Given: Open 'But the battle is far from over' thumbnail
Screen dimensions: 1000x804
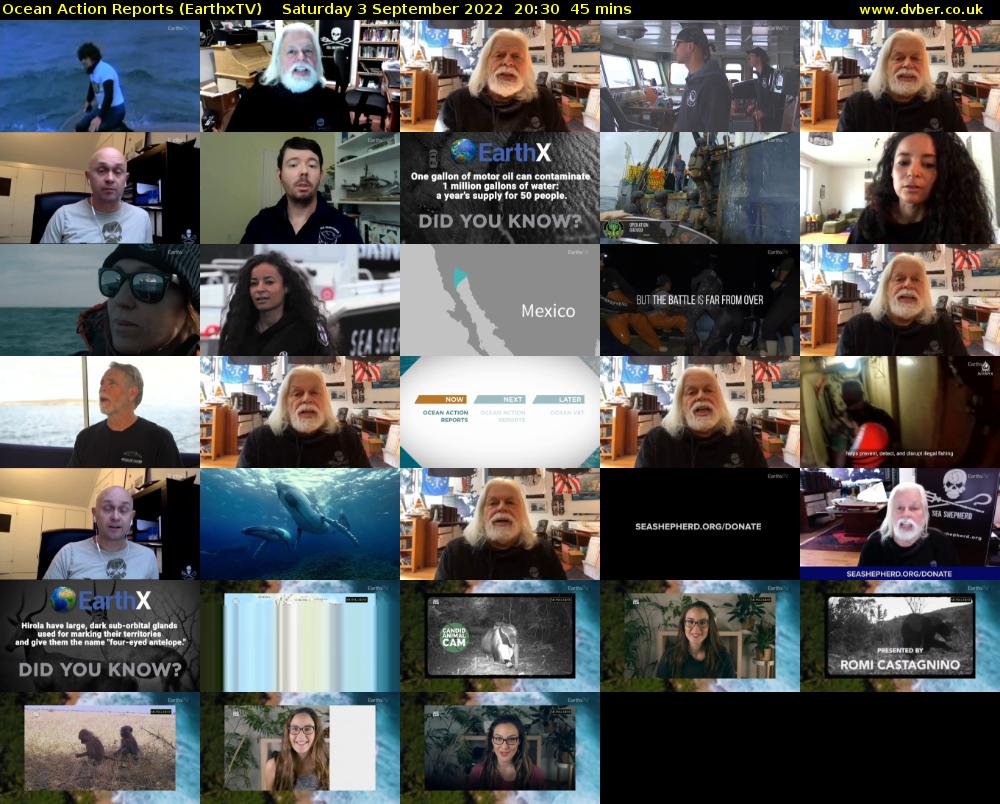Looking at the screenshot, I should (x=700, y=300).
